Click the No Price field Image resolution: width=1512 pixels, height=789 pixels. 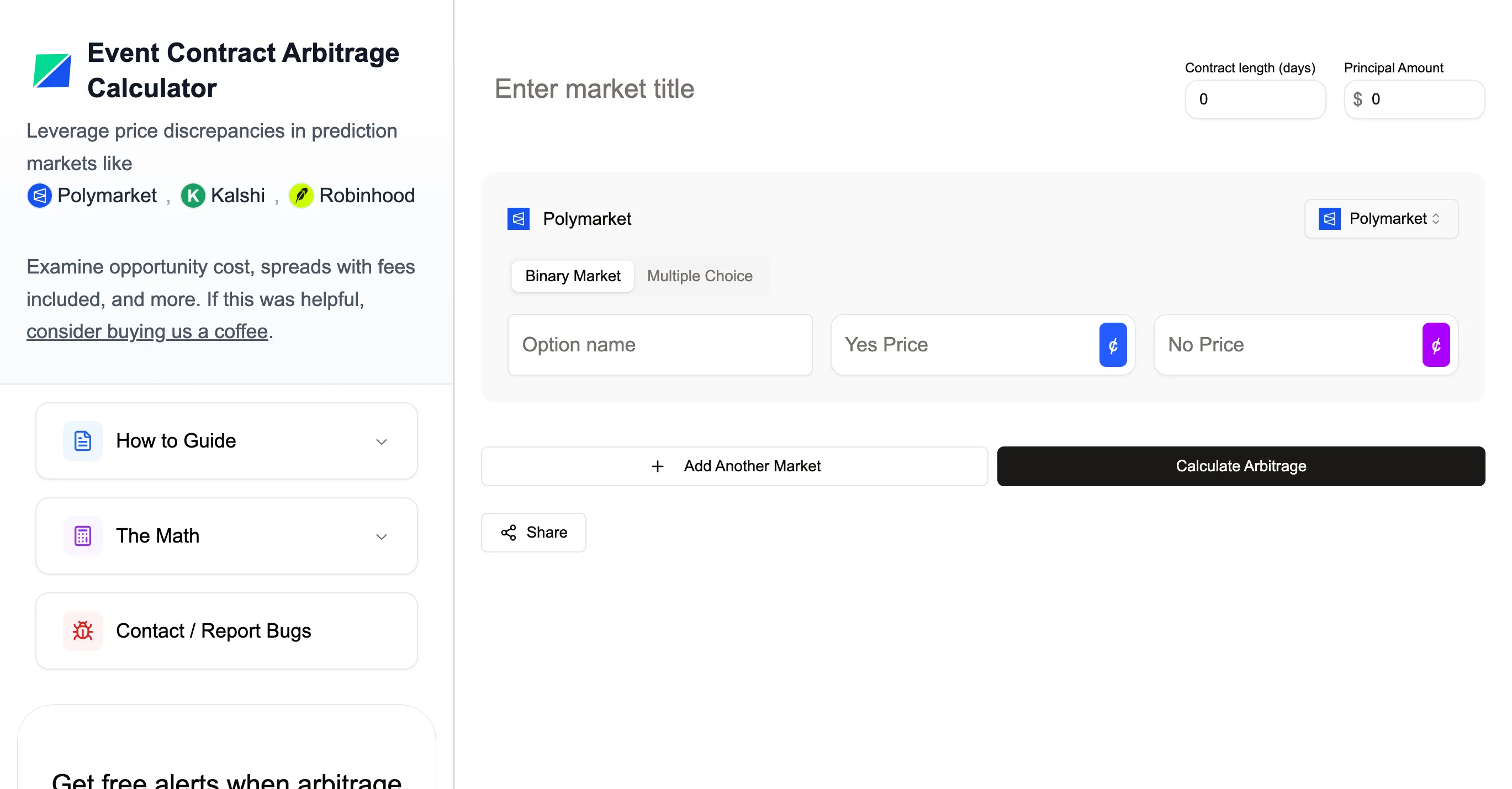pyautogui.click(x=1305, y=345)
